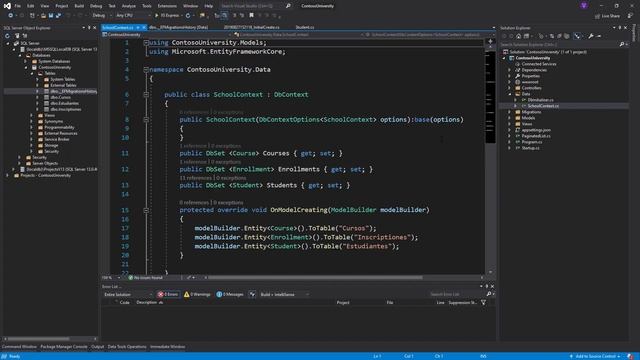Screen dimensions: 640x360
Task: Click the user account avatar icon
Action: [584, 5]
